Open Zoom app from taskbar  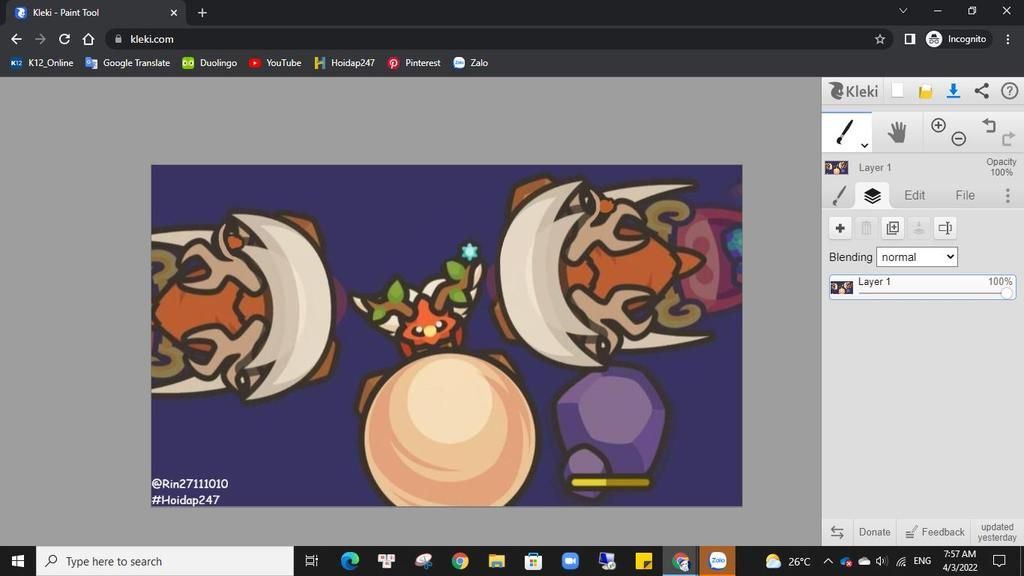pos(570,561)
